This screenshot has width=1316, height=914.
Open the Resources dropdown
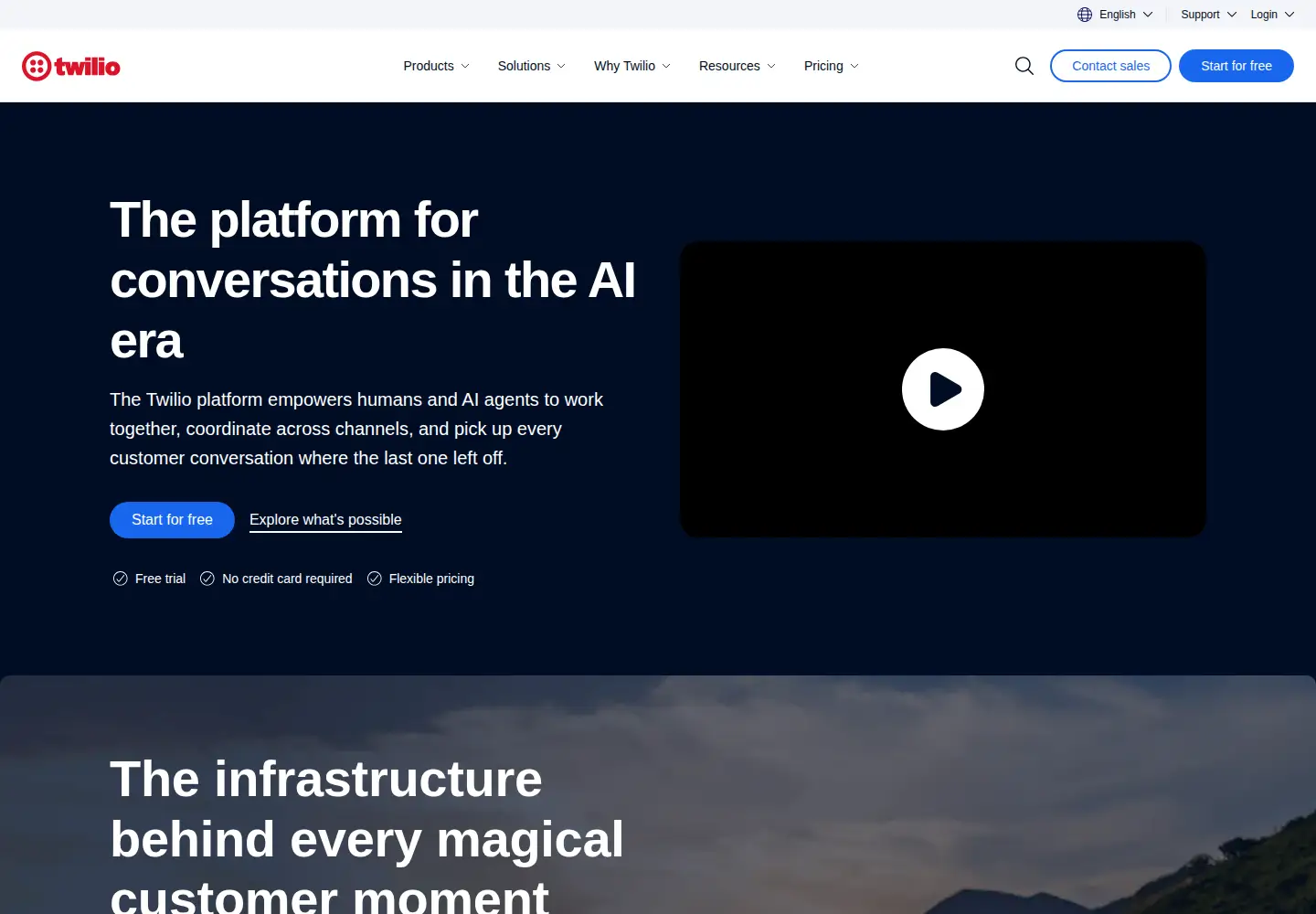(737, 66)
